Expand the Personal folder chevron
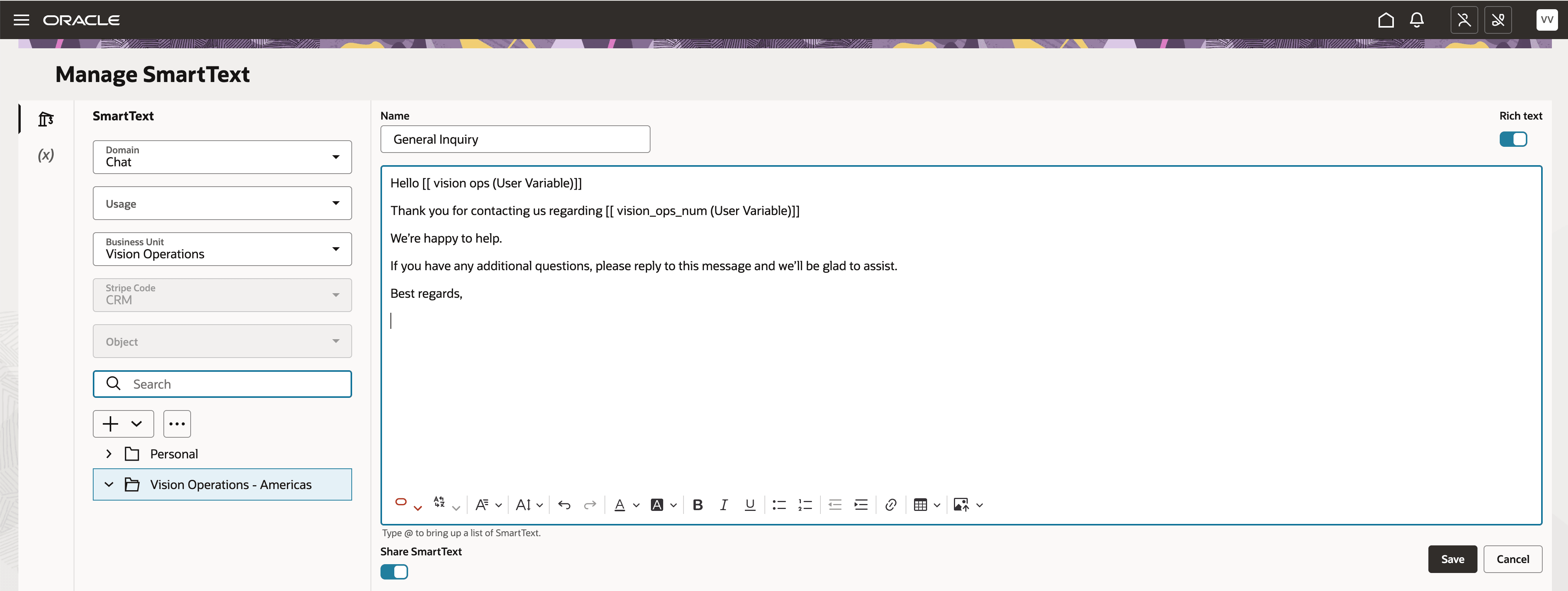 pos(109,453)
